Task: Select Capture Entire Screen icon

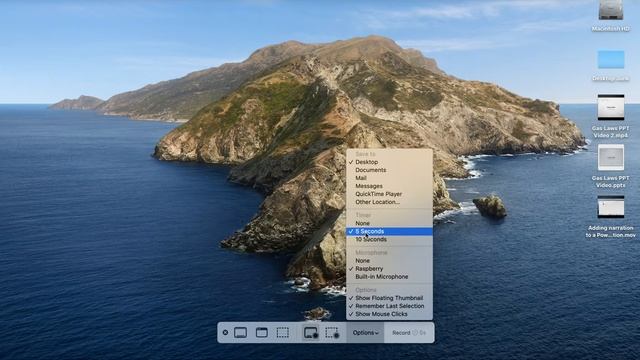Action: (240, 333)
